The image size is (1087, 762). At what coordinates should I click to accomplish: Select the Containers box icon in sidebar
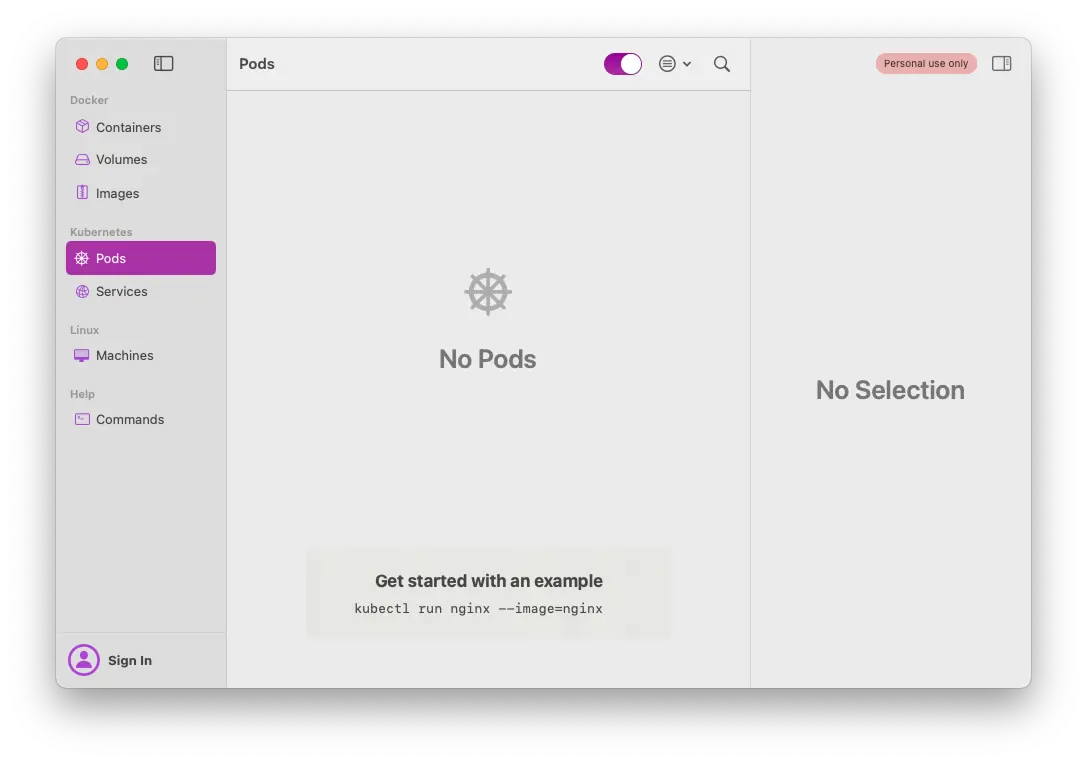(82, 127)
